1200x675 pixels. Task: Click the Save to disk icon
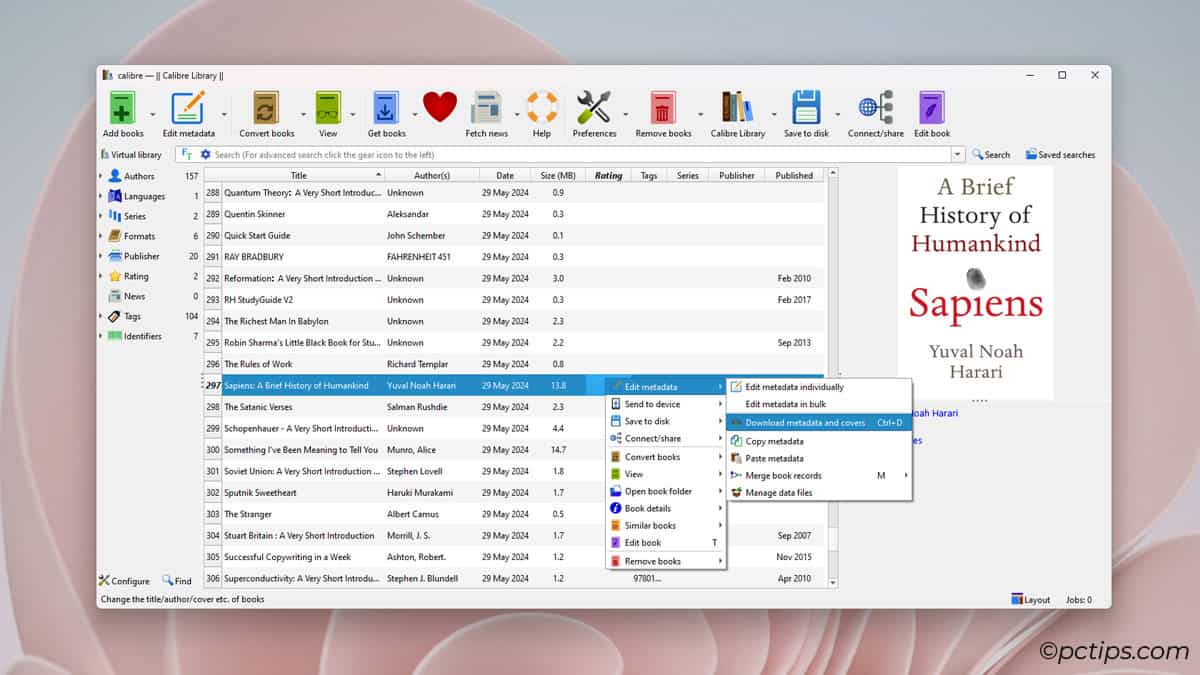[805, 108]
